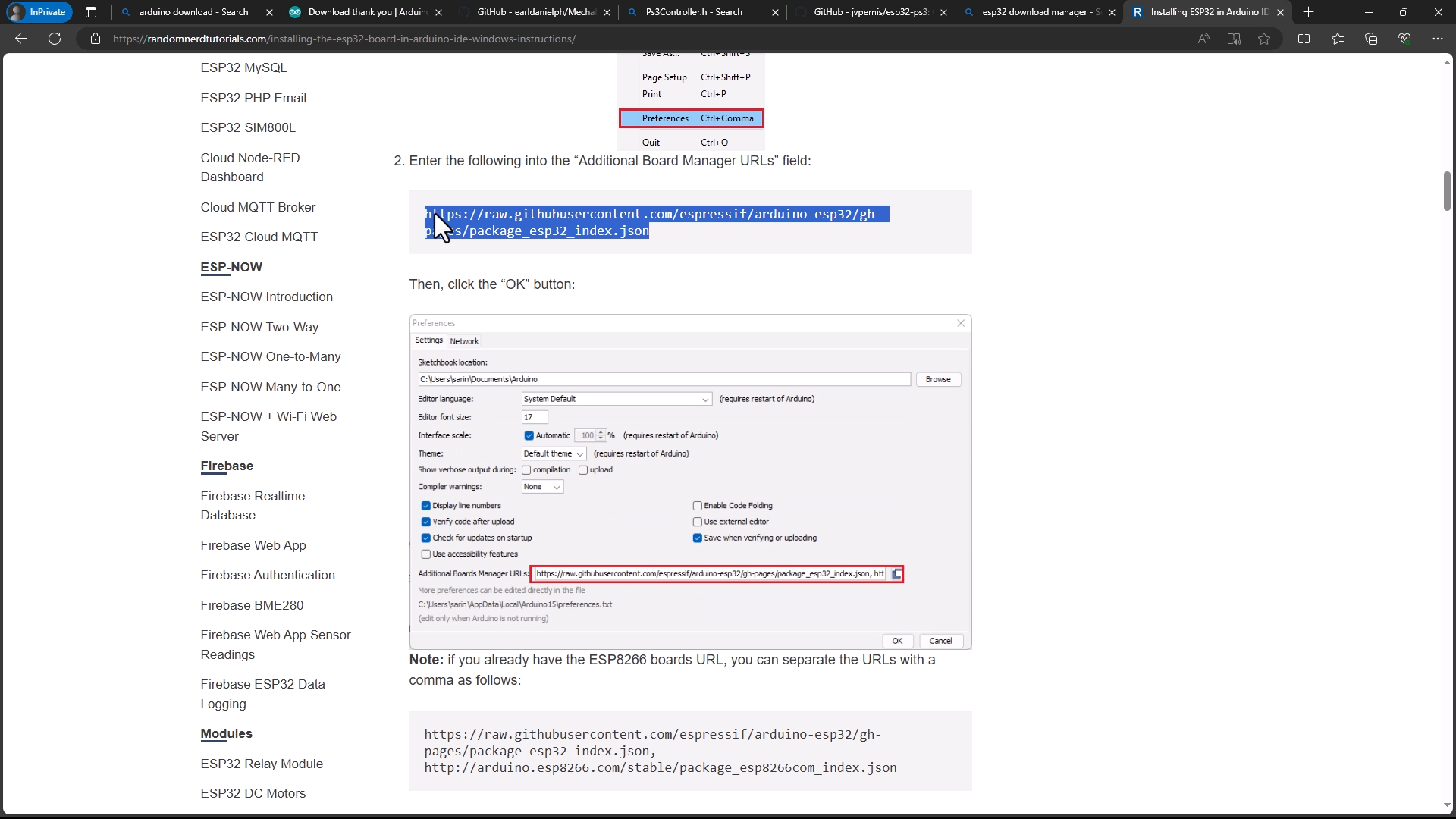Close the esp32 download manager tab
The width and height of the screenshot is (1456, 819).
click(1112, 12)
